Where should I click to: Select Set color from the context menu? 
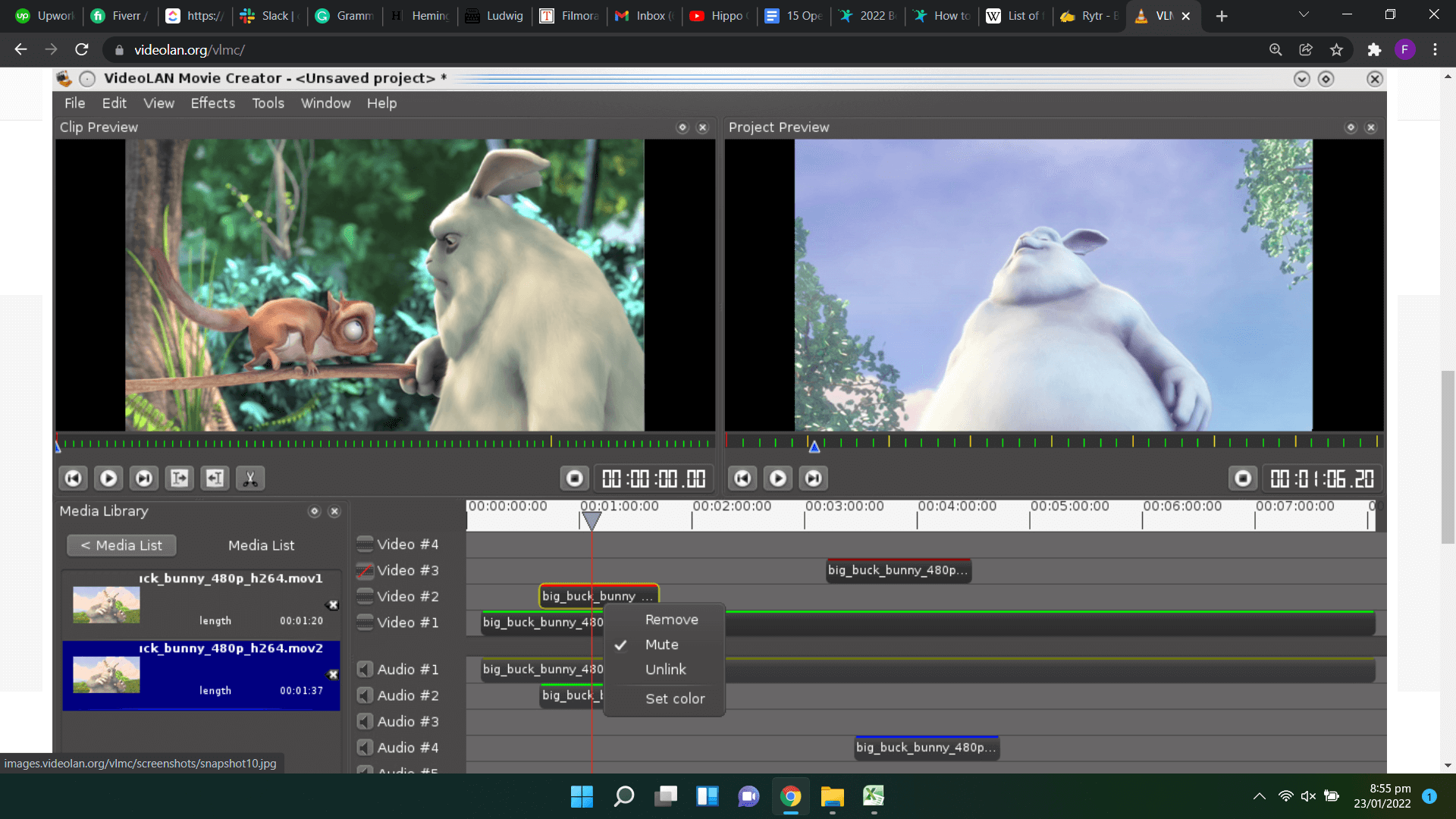[x=674, y=699]
